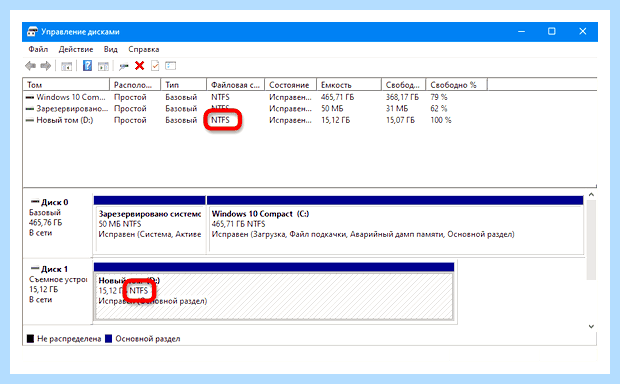Click the Диск 0 label
The width and height of the screenshot is (620, 384).
[x=55, y=202]
